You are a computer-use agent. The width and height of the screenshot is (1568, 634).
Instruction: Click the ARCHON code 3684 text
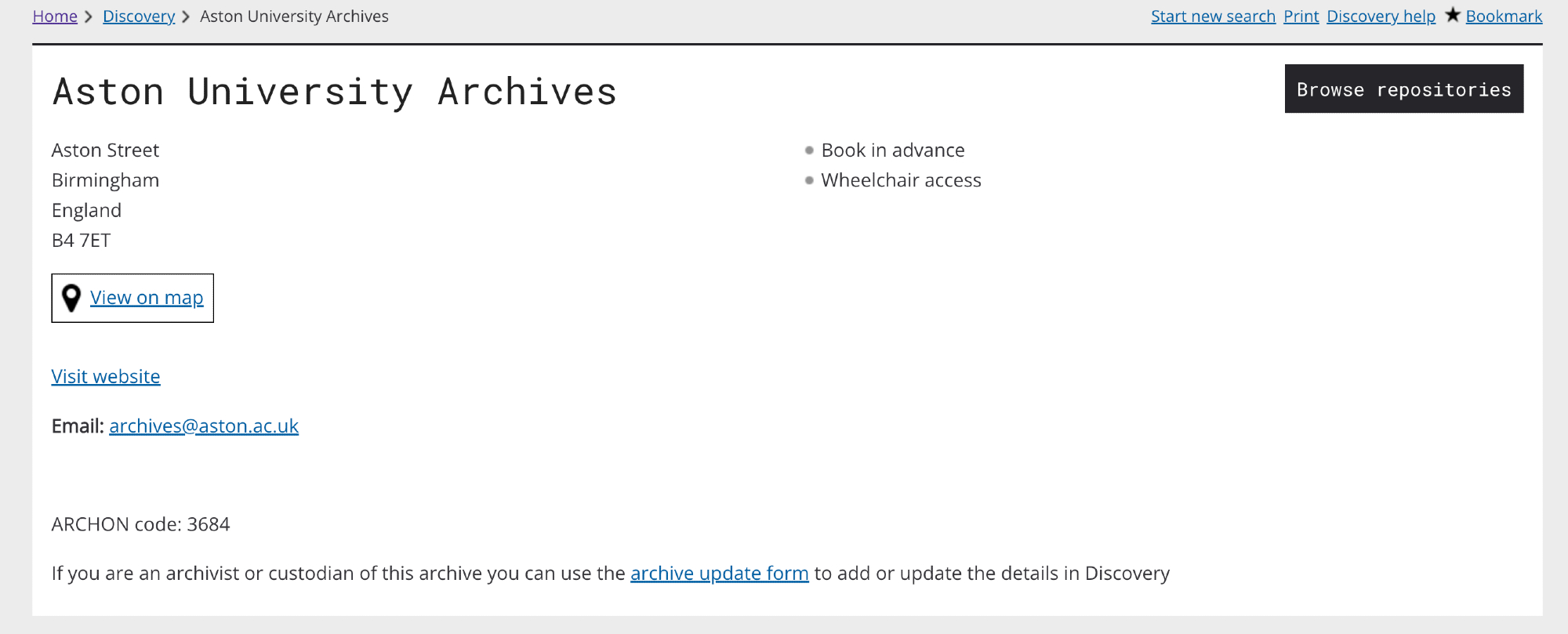point(141,524)
